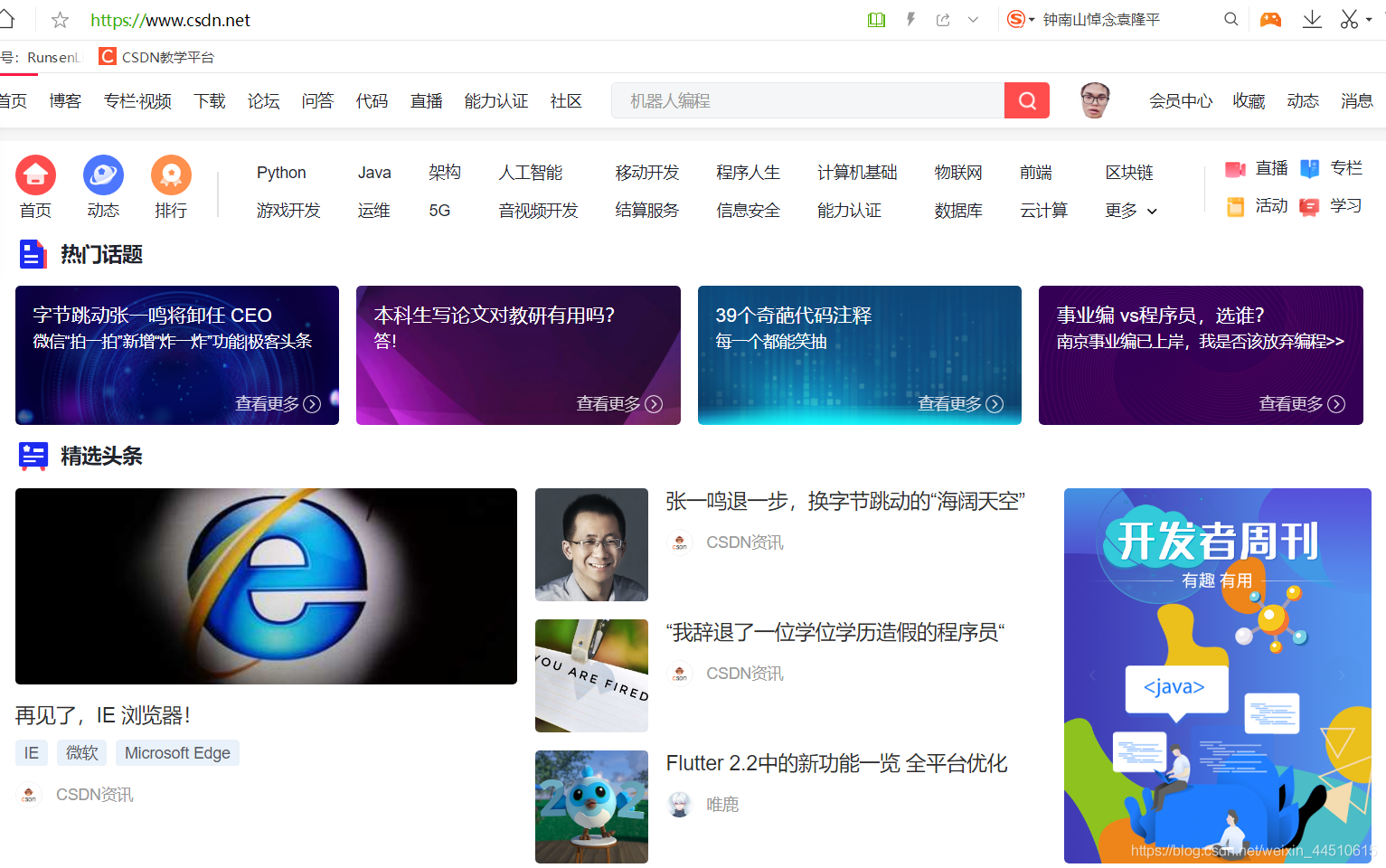Screen dimensions: 1386x868
Task: Open the Flutter bird thumbnail
Action: click(x=591, y=807)
